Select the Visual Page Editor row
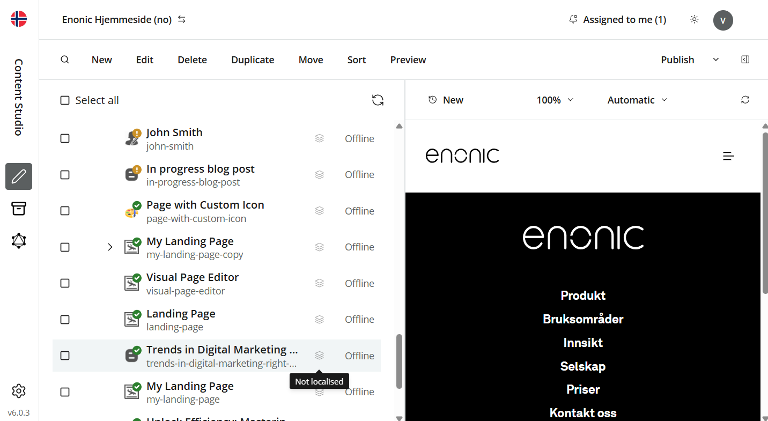768x421 pixels. (x=216, y=283)
